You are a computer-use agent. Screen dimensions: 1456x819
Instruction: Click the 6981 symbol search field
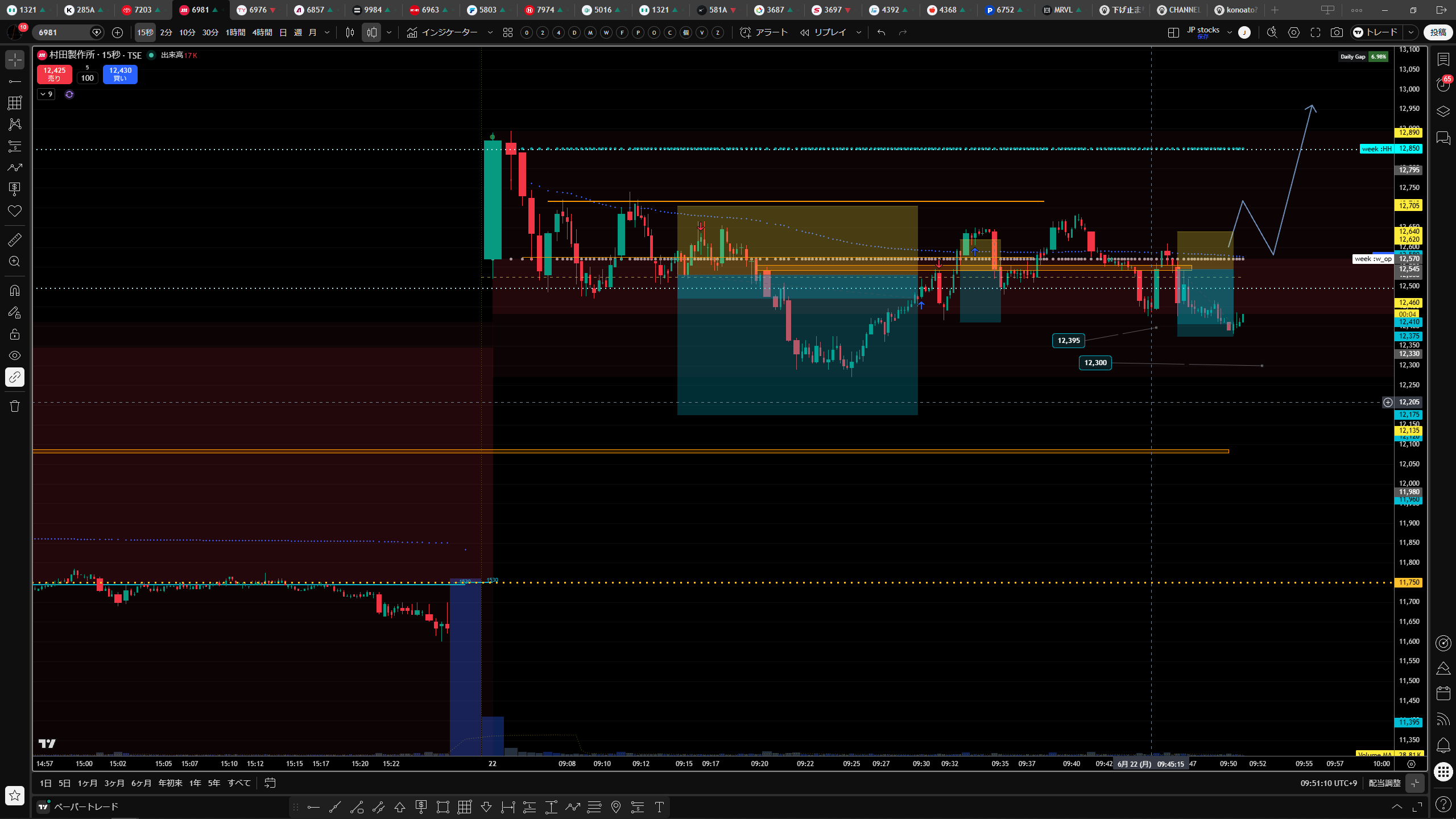[x=63, y=32]
